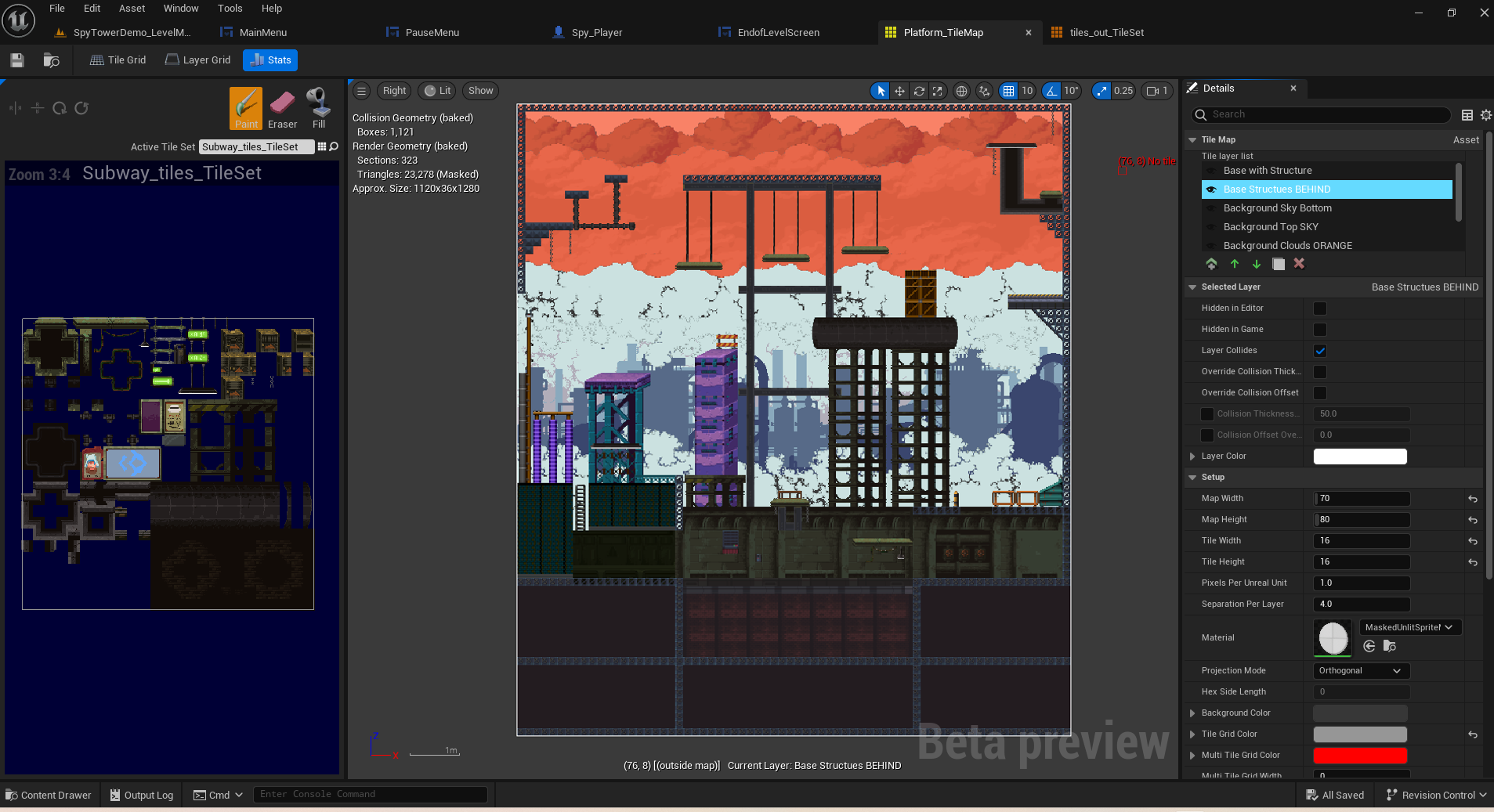Uncheck Layer Collides checkbox
The height and width of the screenshot is (812, 1494).
[1320, 351]
